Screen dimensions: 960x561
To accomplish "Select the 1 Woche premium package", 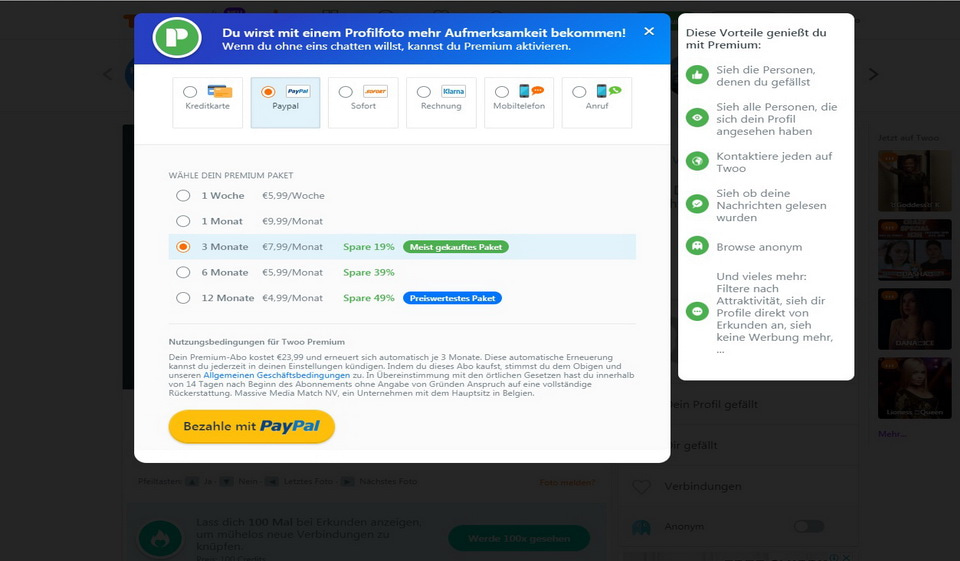I will 183,196.
